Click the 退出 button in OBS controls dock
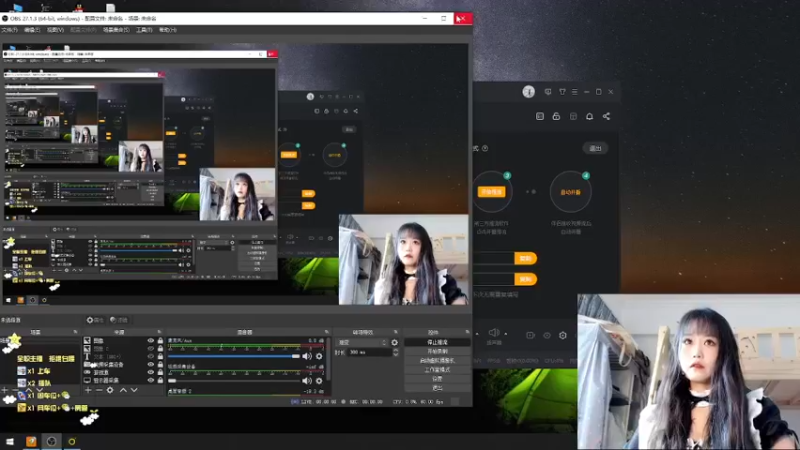The width and height of the screenshot is (800, 450). point(437,388)
